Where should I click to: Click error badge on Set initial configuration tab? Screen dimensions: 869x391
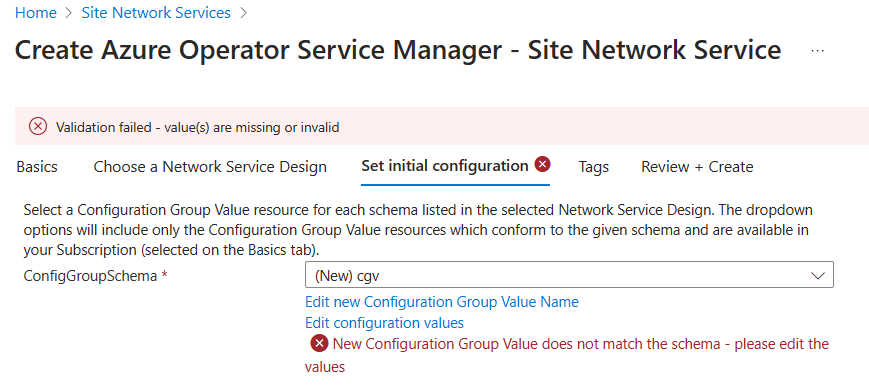pyautogui.click(x=543, y=164)
